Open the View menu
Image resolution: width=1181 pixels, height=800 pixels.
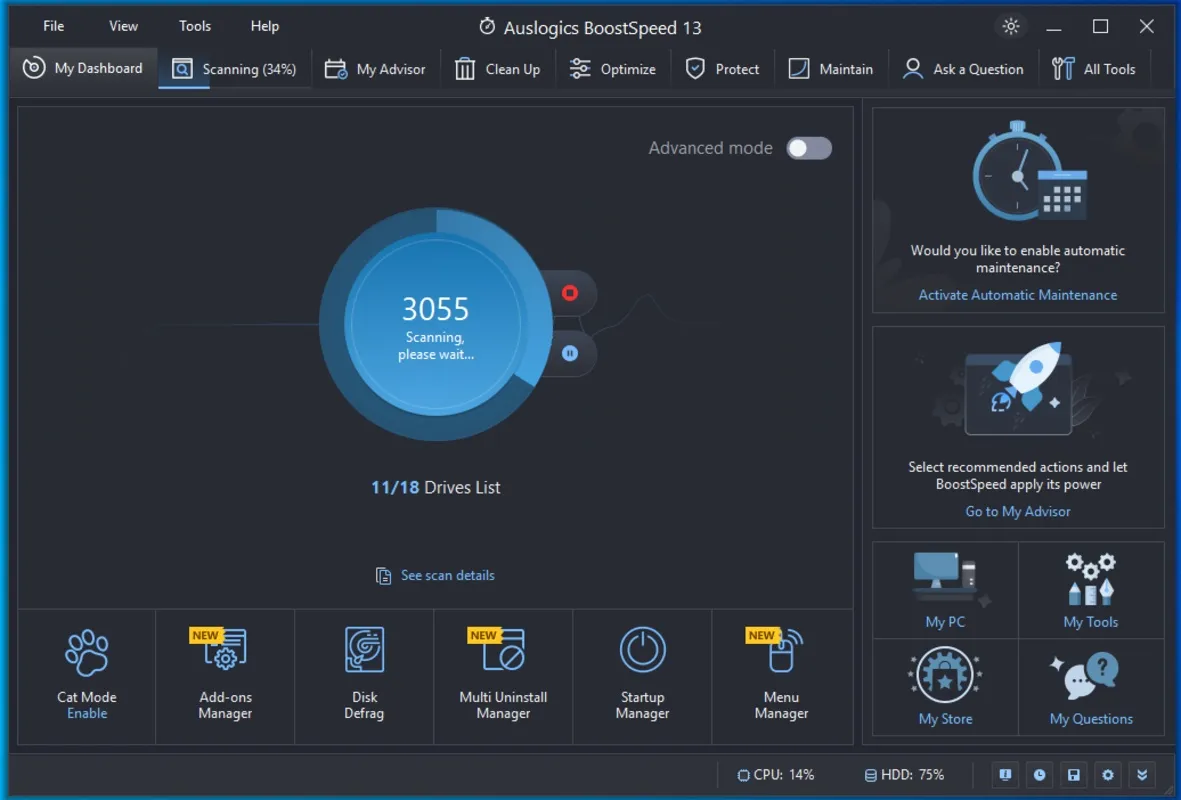[x=124, y=26]
